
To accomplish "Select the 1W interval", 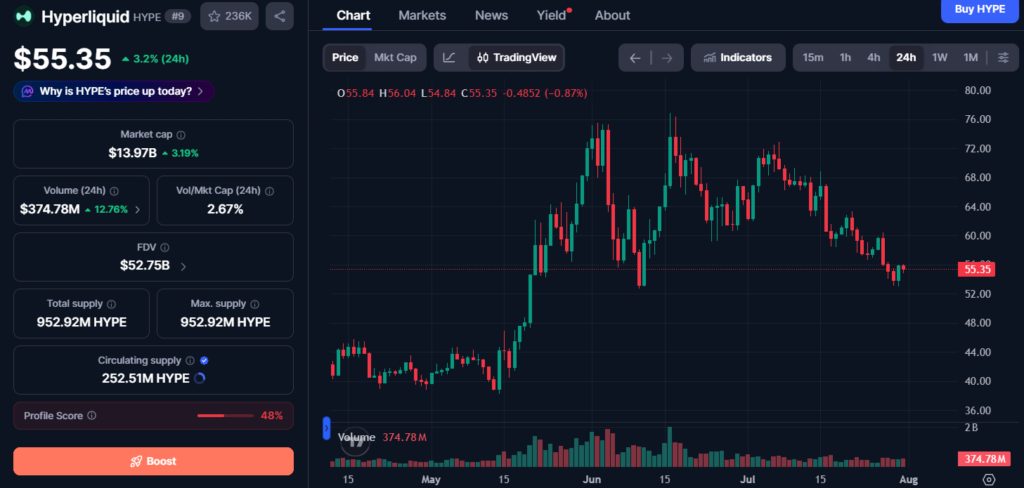I will point(939,57).
